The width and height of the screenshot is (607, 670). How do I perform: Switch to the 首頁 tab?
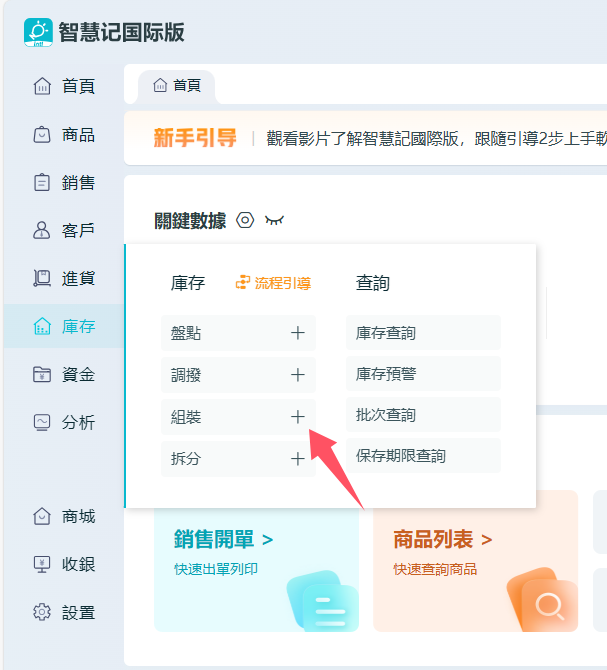(x=177, y=86)
